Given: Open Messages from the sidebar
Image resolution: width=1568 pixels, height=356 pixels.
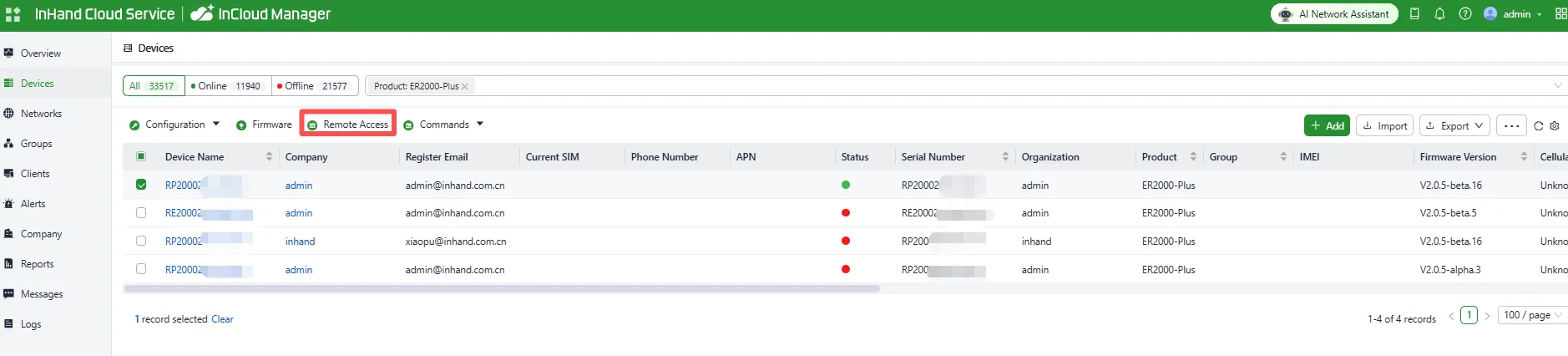Looking at the screenshot, I should tap(42, 294).
